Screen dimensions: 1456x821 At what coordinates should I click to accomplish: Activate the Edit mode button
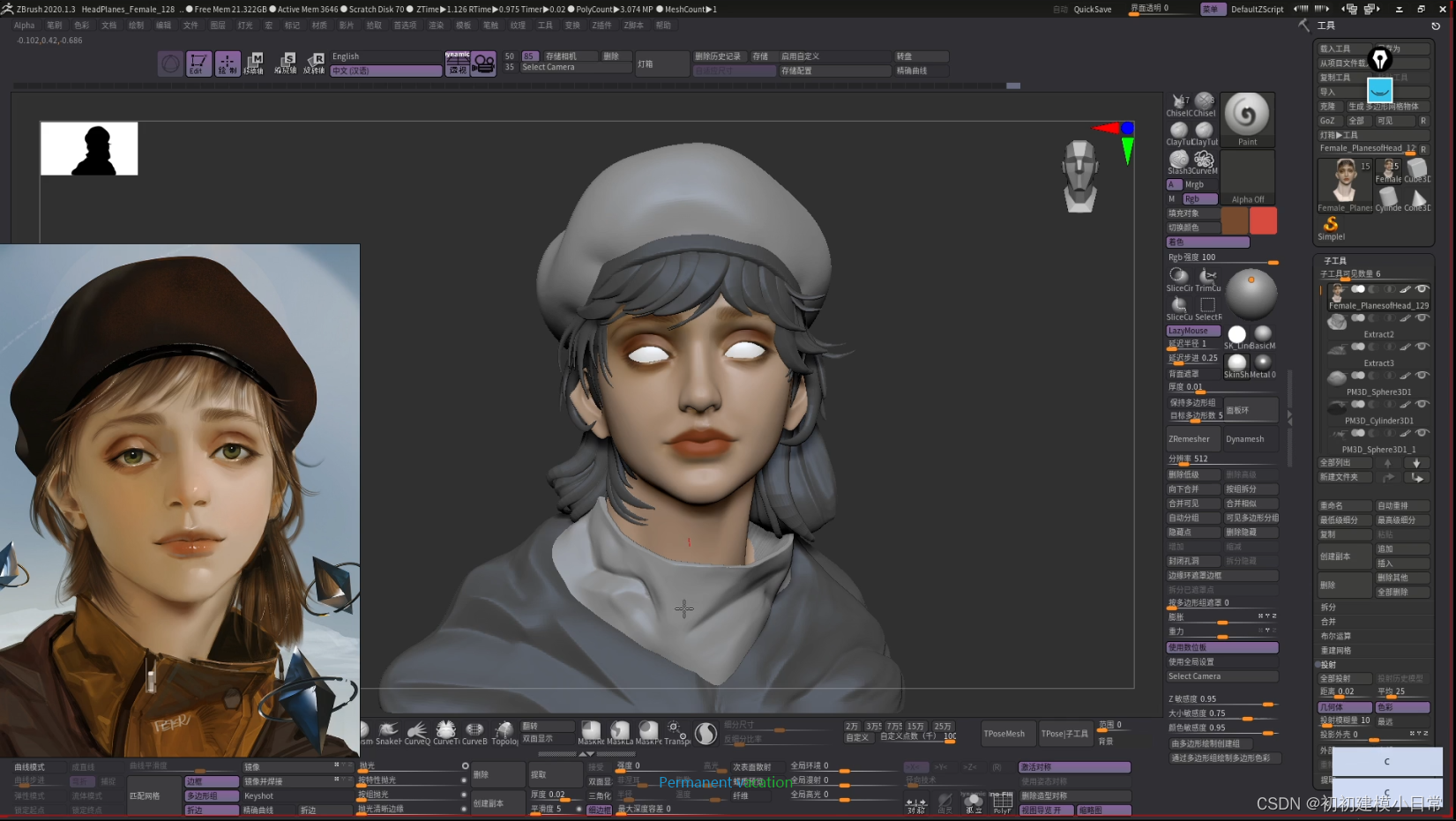pyautogui.click(x=198, y=63)
